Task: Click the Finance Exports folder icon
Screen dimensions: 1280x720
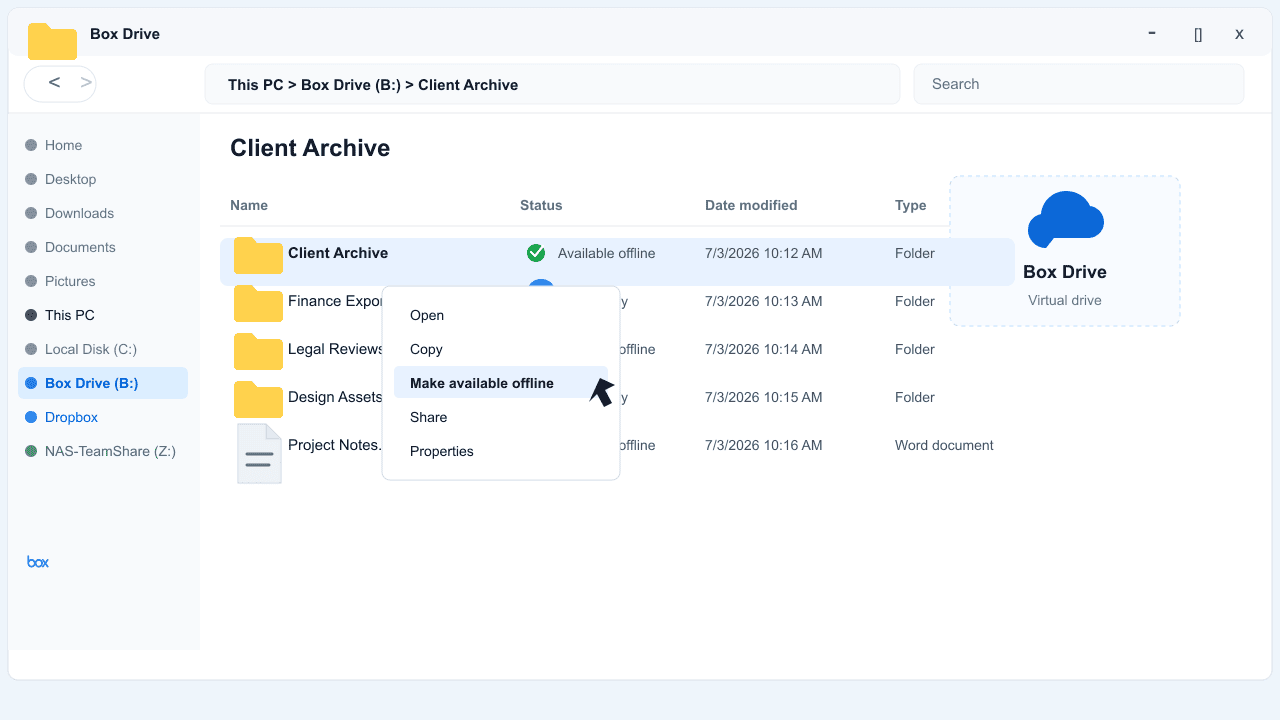Action: pos(258,303)
